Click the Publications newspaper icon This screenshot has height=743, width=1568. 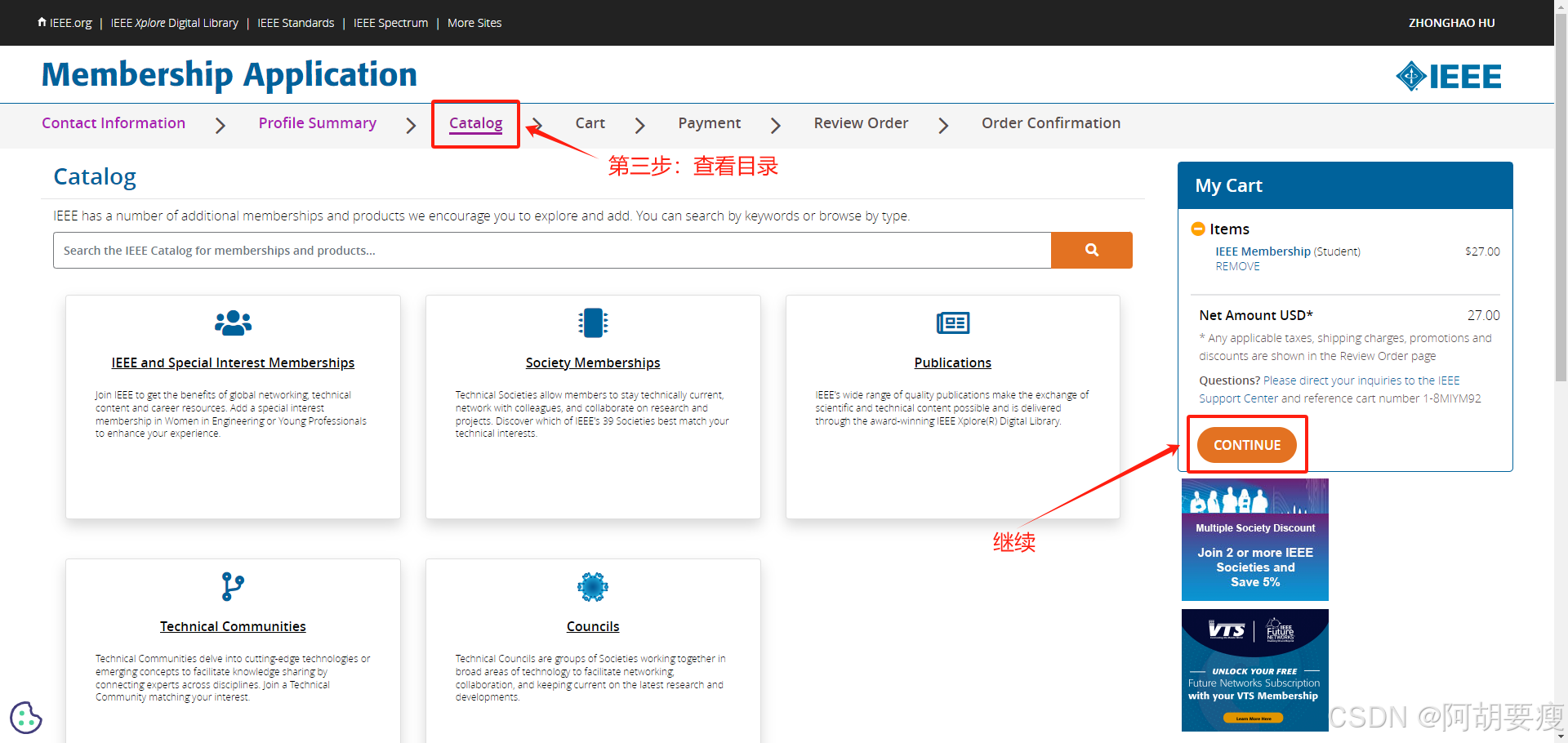click(952, 323)
